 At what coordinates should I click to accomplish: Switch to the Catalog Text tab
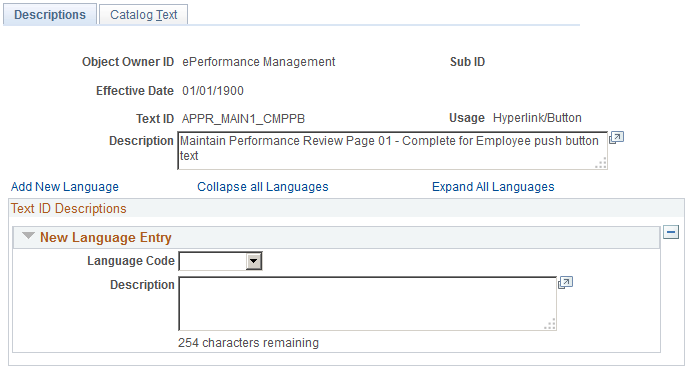143,15
